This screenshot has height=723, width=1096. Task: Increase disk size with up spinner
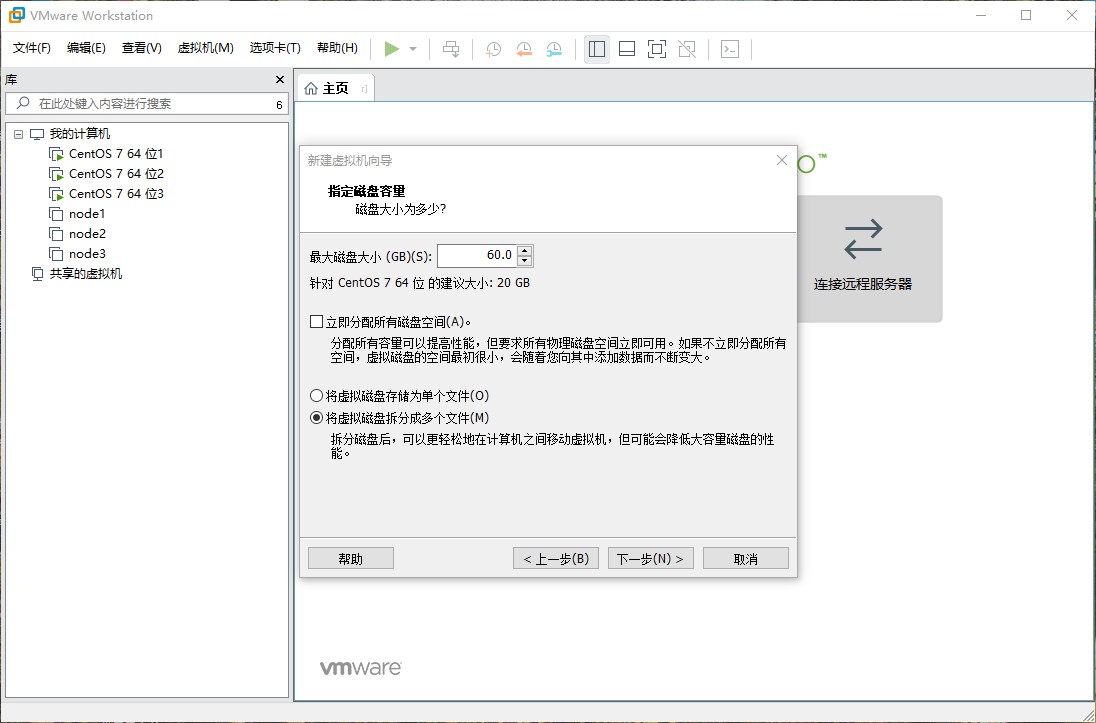[x=525, y=250]
